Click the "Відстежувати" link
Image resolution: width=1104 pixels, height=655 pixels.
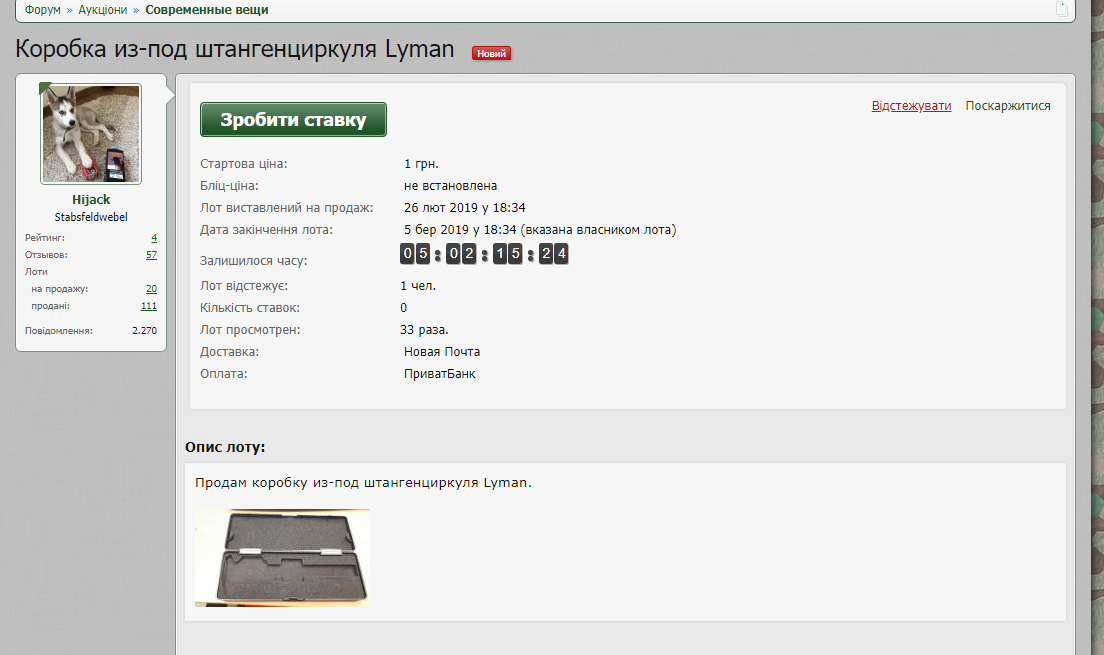point(911,106)
